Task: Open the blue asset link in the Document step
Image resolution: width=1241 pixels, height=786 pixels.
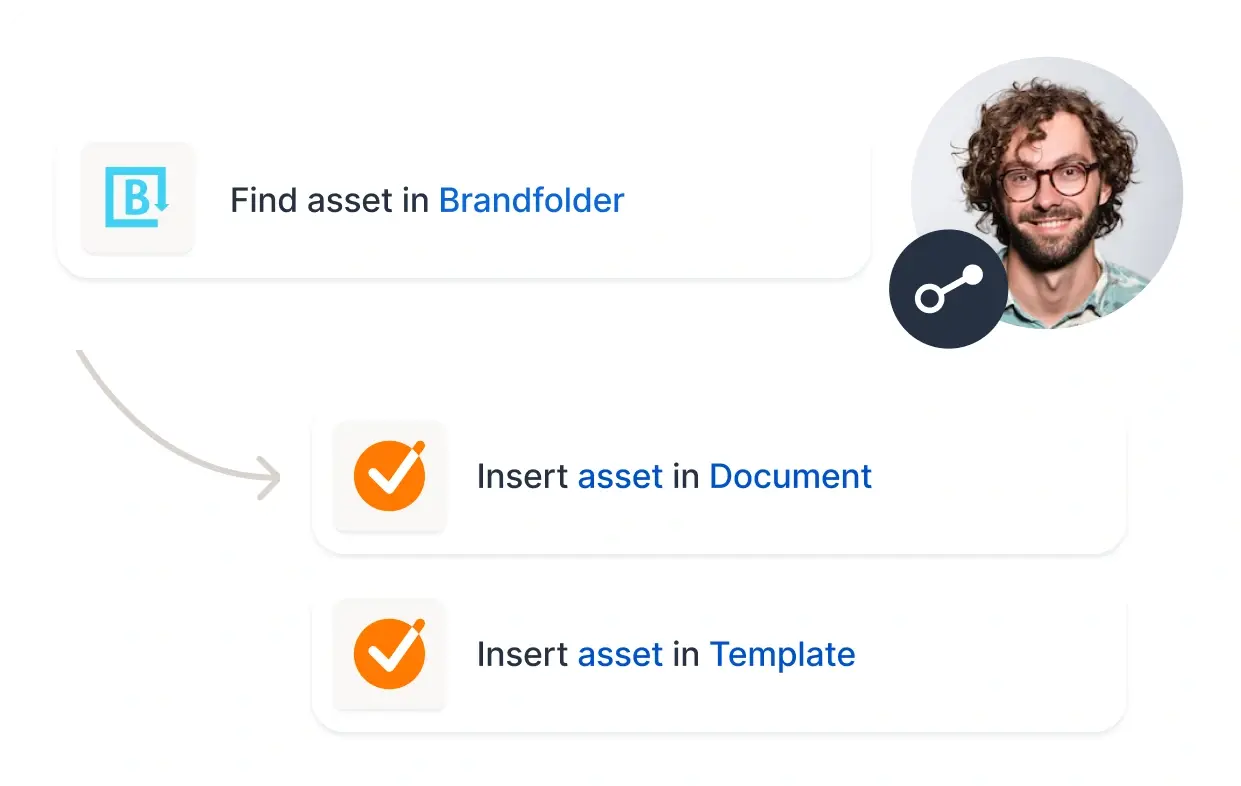Action: pyautogui.click(x=620, y=476)
